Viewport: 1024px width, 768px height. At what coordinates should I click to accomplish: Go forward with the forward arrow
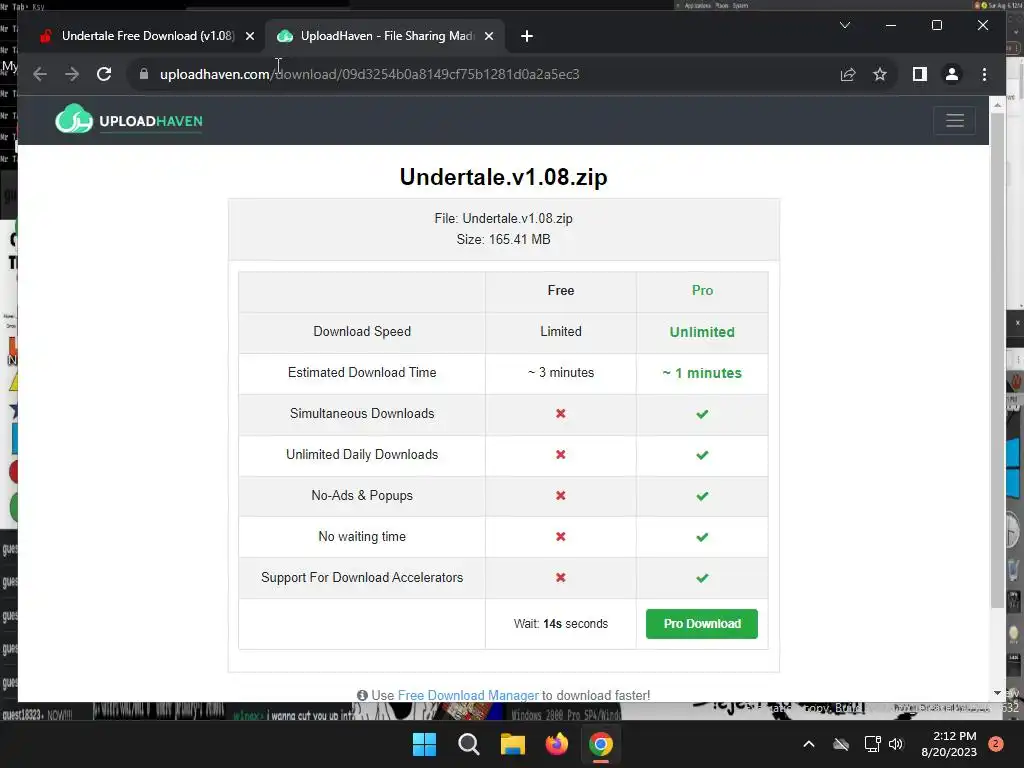click(x=72, y=74)
